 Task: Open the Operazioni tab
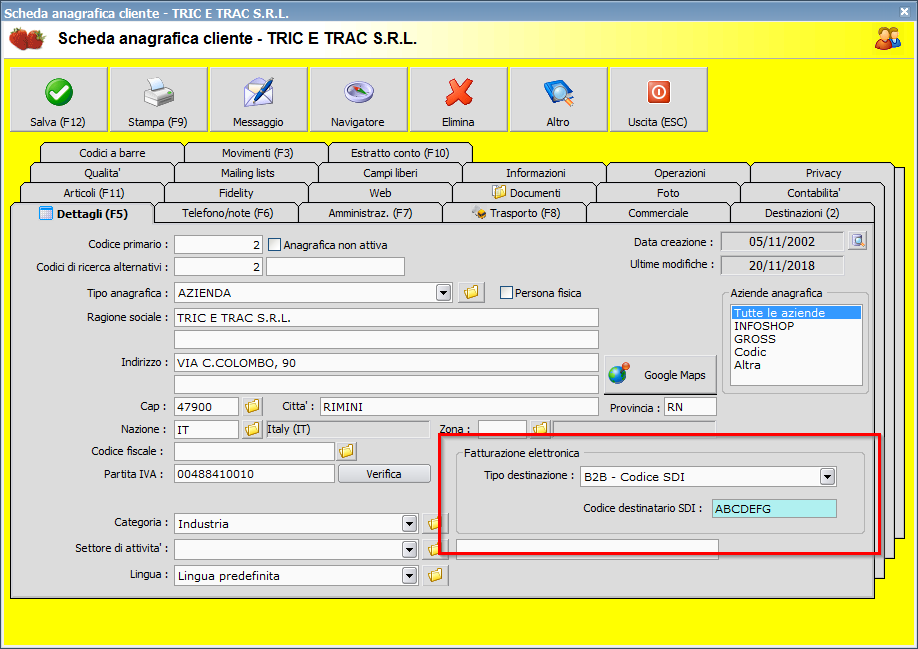pyautogui.click(x=679, y=173)
